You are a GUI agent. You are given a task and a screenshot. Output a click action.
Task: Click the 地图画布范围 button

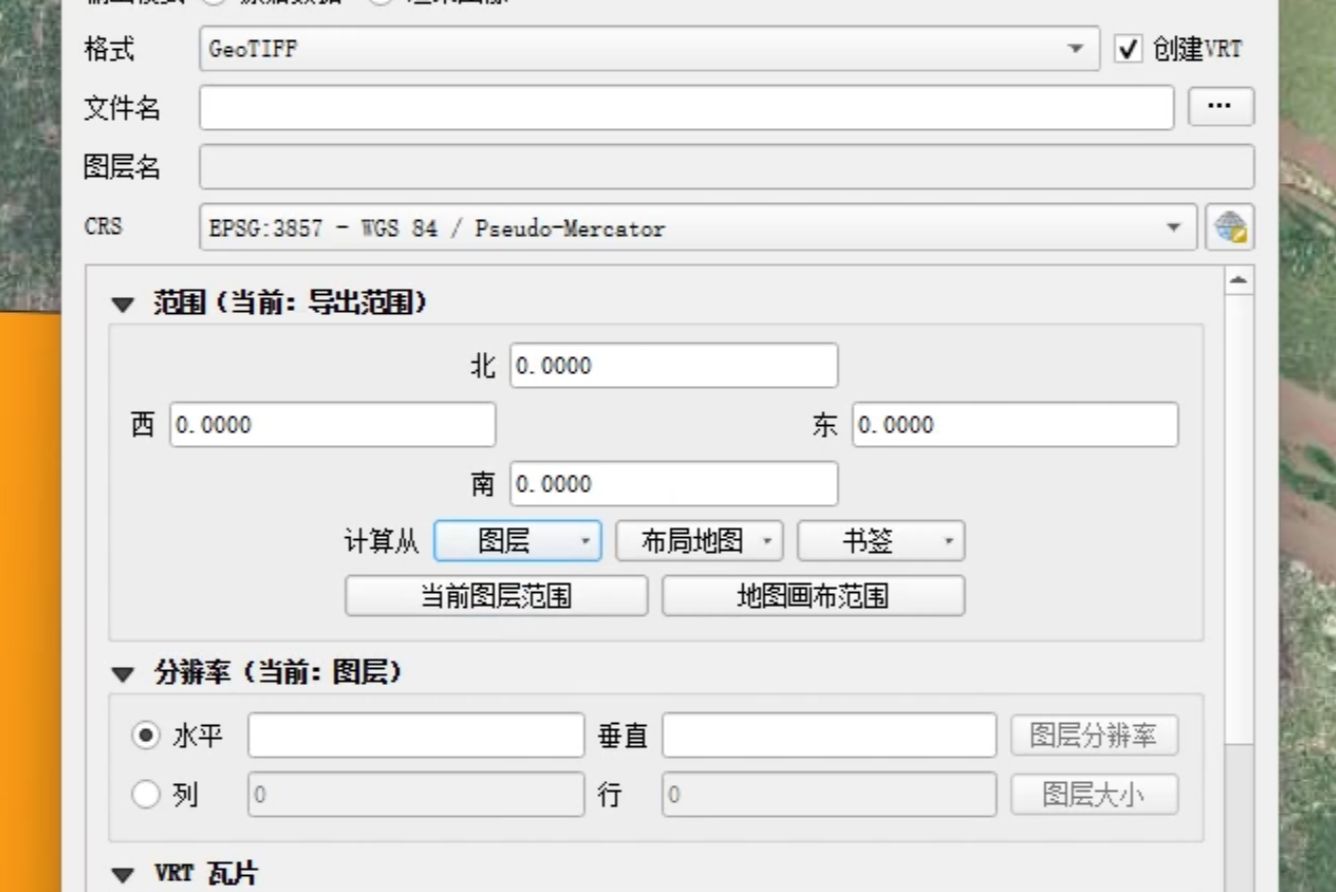[813, 595]
